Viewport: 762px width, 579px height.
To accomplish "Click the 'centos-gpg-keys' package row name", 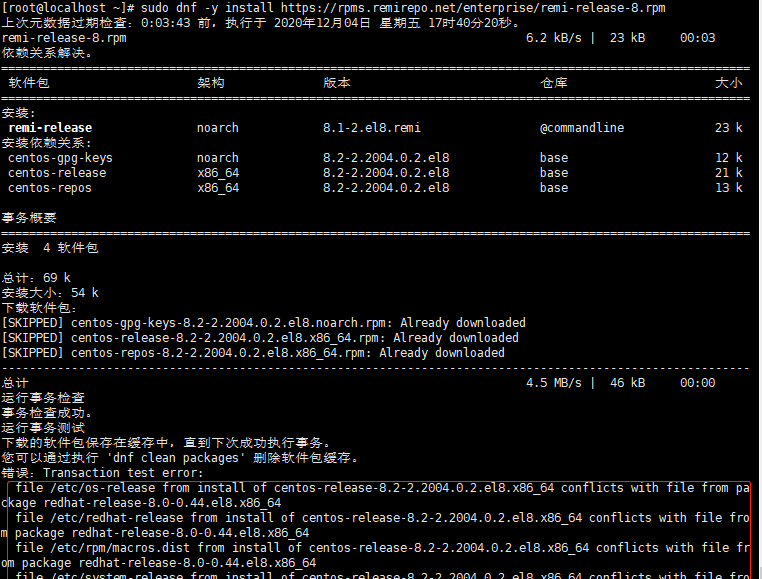I will click(60, 158).
